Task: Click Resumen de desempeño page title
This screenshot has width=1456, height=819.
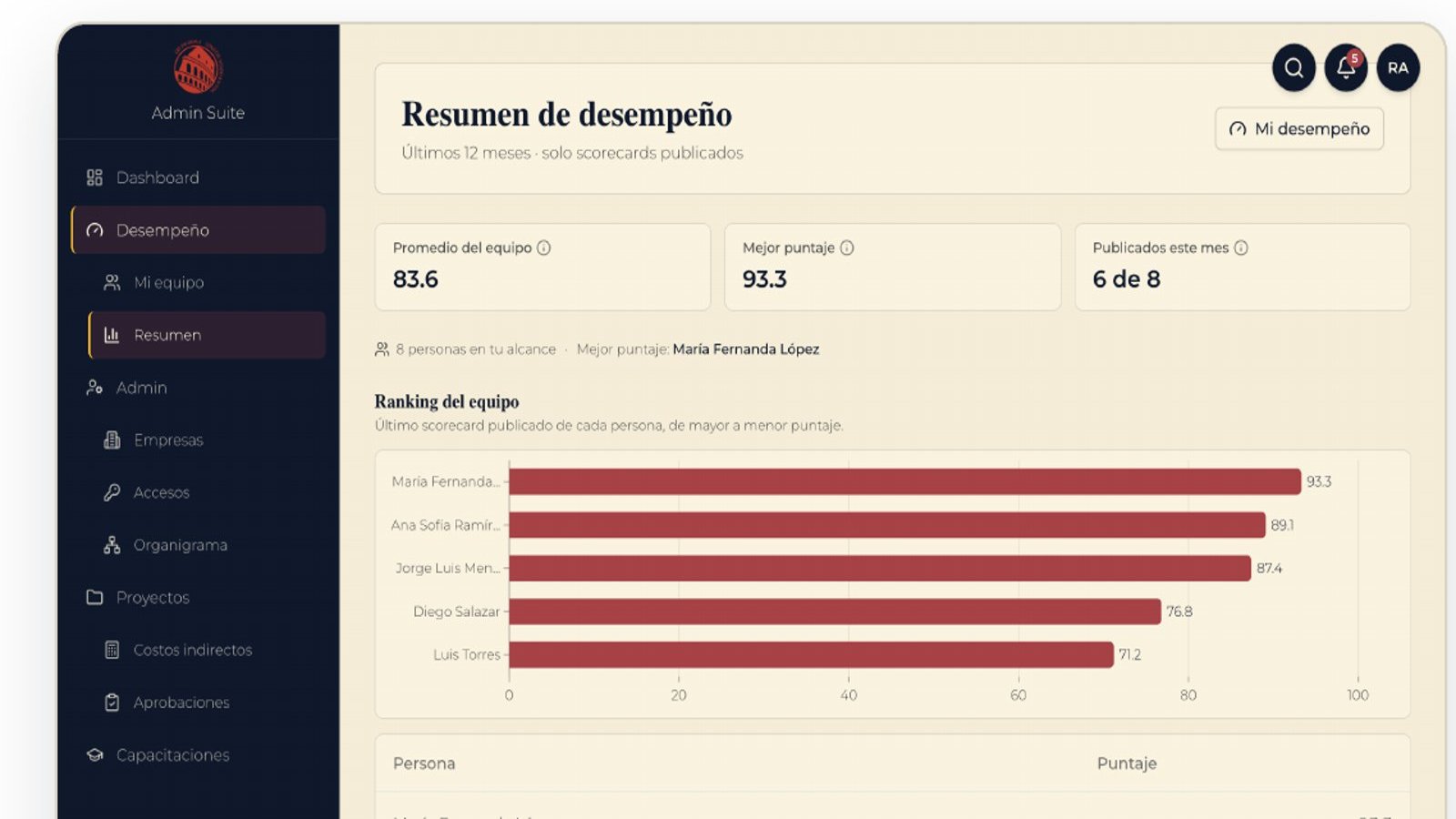Action: point(567,115)
